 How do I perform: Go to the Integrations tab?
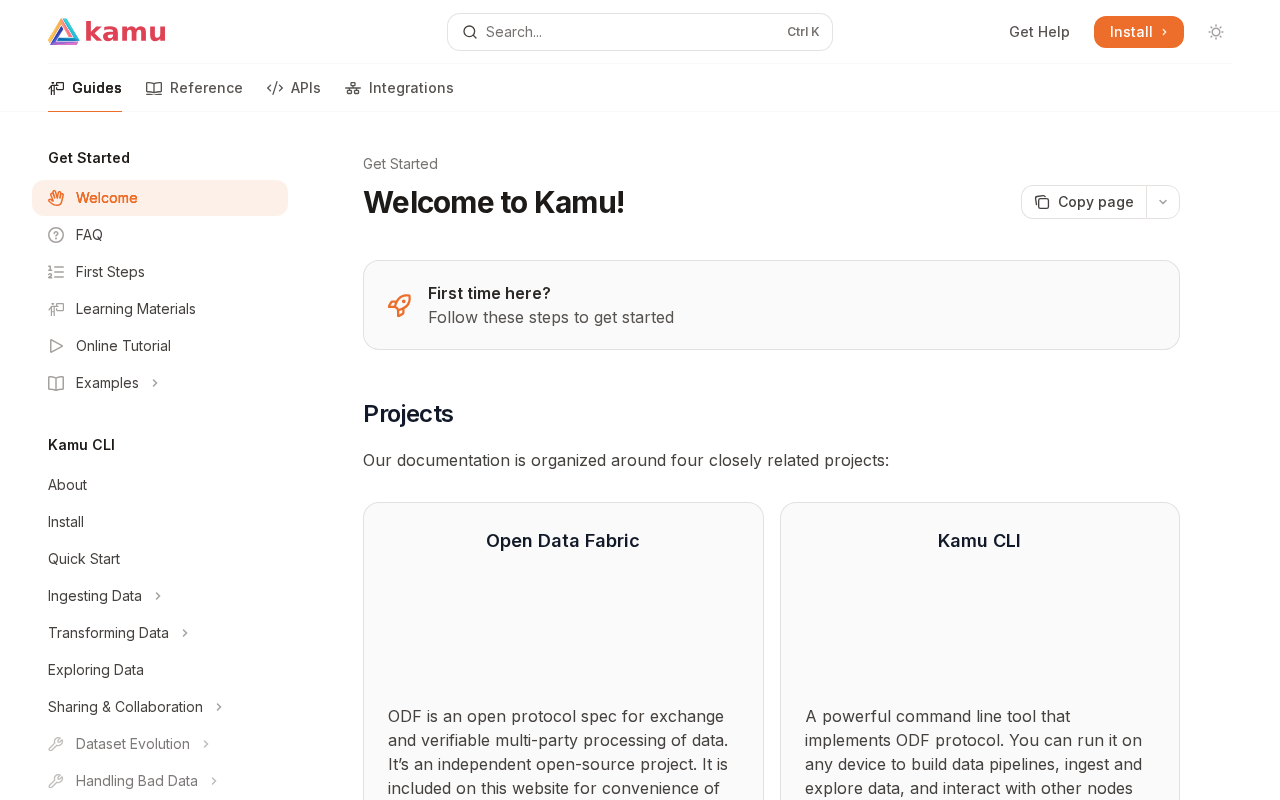[x=400, y=88]
